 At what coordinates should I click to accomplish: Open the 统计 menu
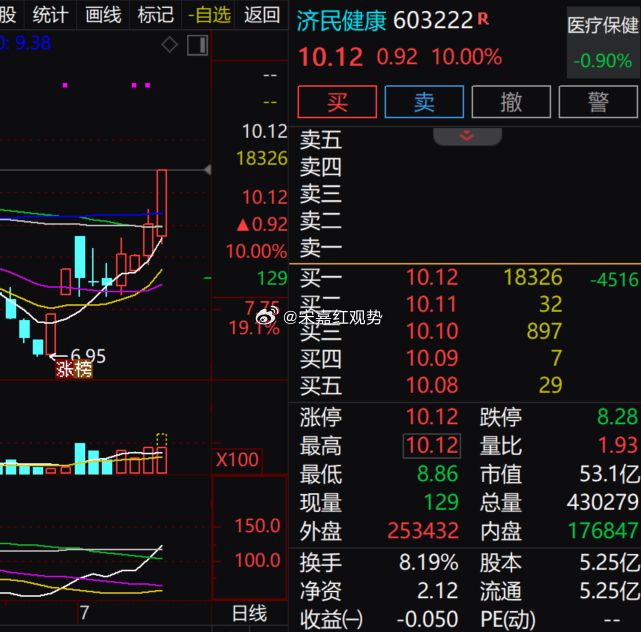coord(50,15)
